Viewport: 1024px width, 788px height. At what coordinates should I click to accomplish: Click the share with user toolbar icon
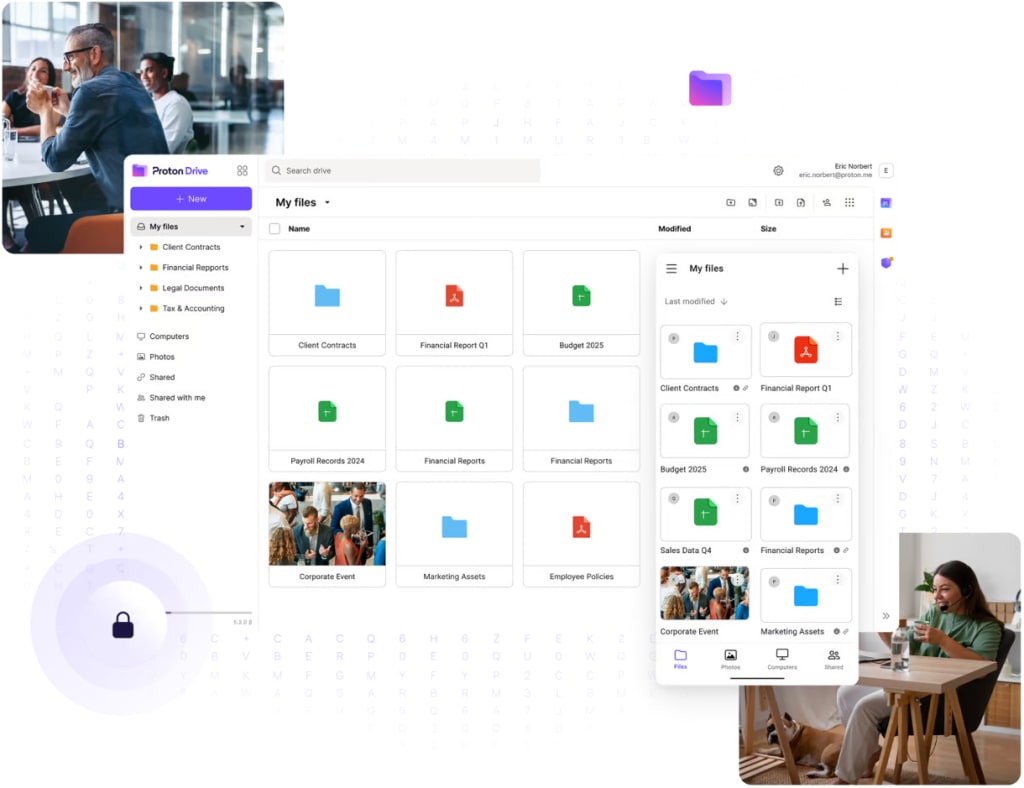827,202
